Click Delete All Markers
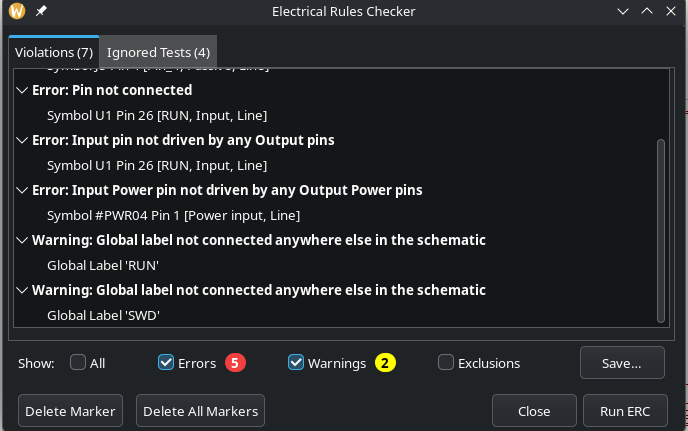This screenshot has height=431, width=688. (x=201, y=411)
